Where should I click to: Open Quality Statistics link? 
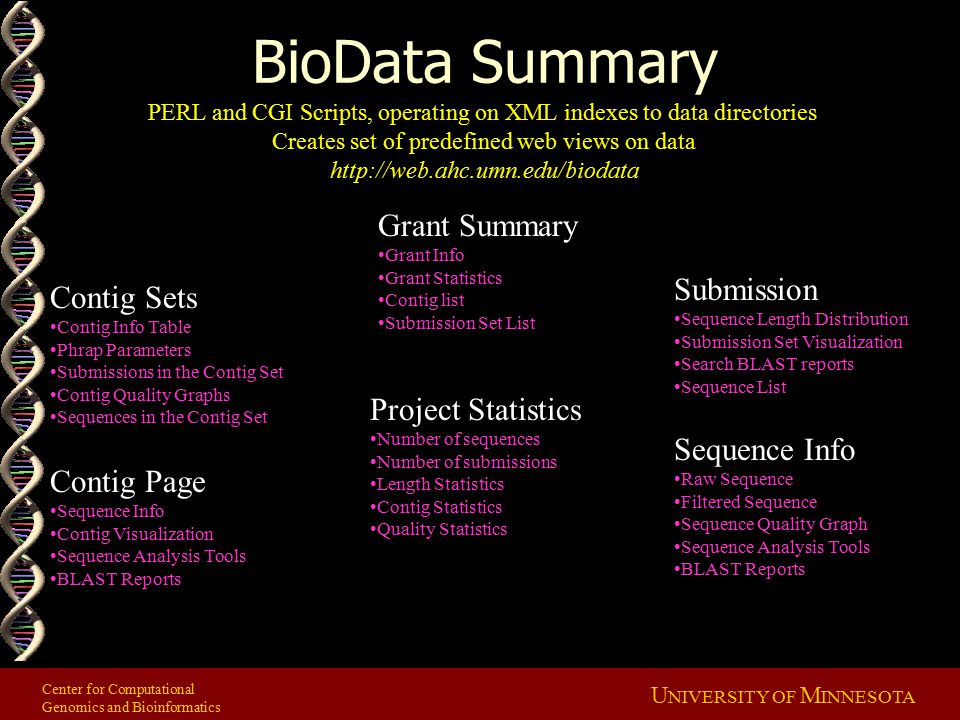tap(438, 529)
